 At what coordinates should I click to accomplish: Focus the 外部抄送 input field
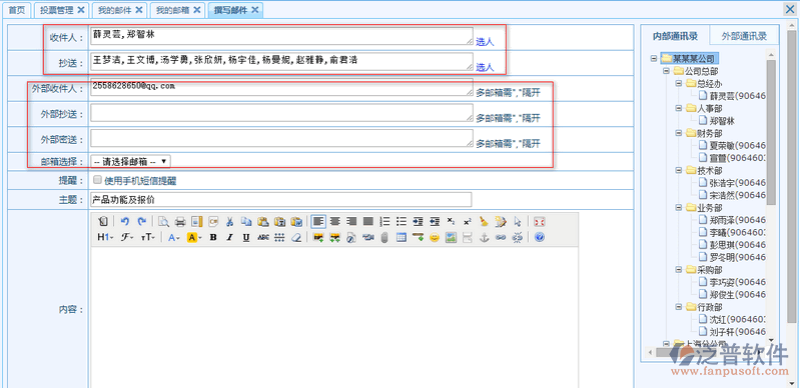tap(282, 113)
